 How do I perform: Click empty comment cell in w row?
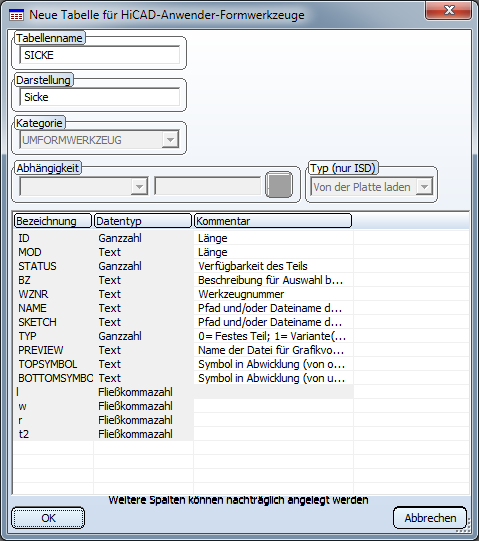(x=273, y=406)
